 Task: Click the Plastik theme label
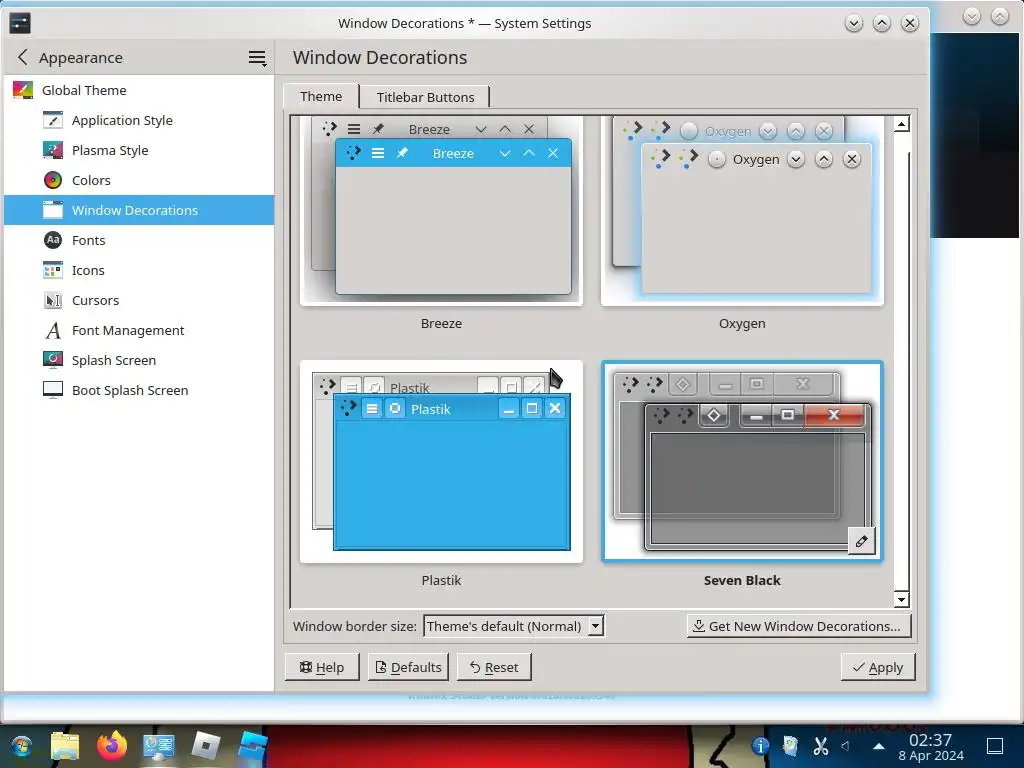pos(441,580)
